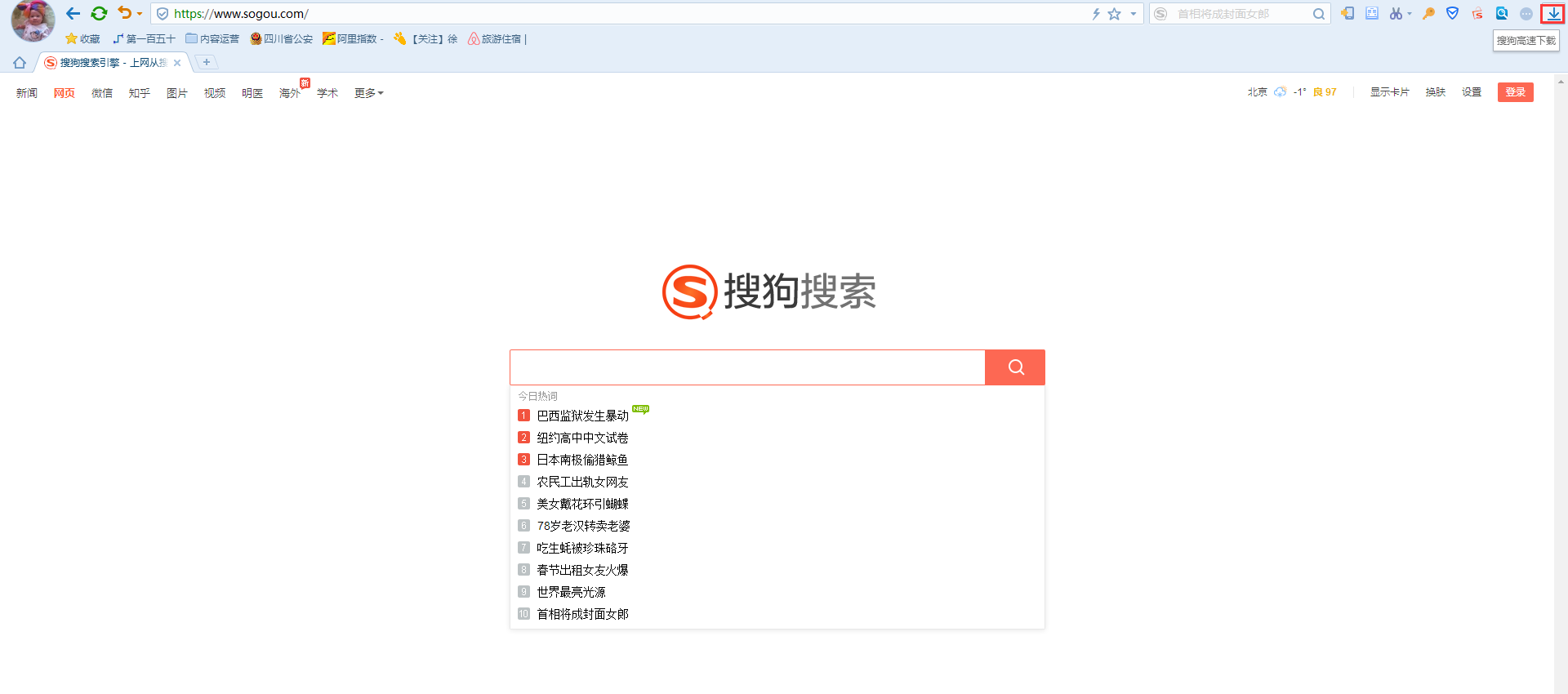Viewport: 1568px width, 694px height.
Task: Open the 视频 search category
Action: 215,93
